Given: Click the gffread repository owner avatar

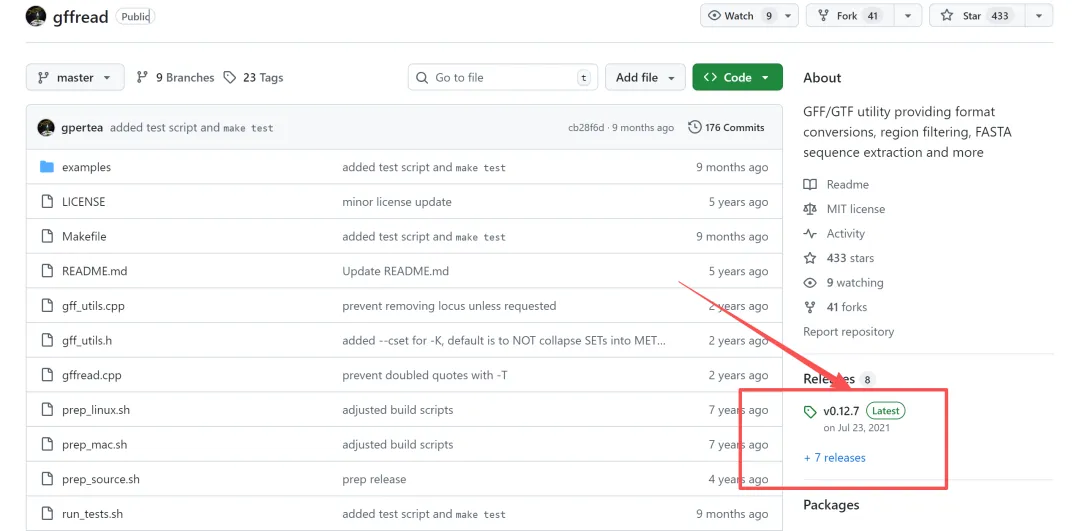Looking at the screenshot, I should (x=36, y=16).
